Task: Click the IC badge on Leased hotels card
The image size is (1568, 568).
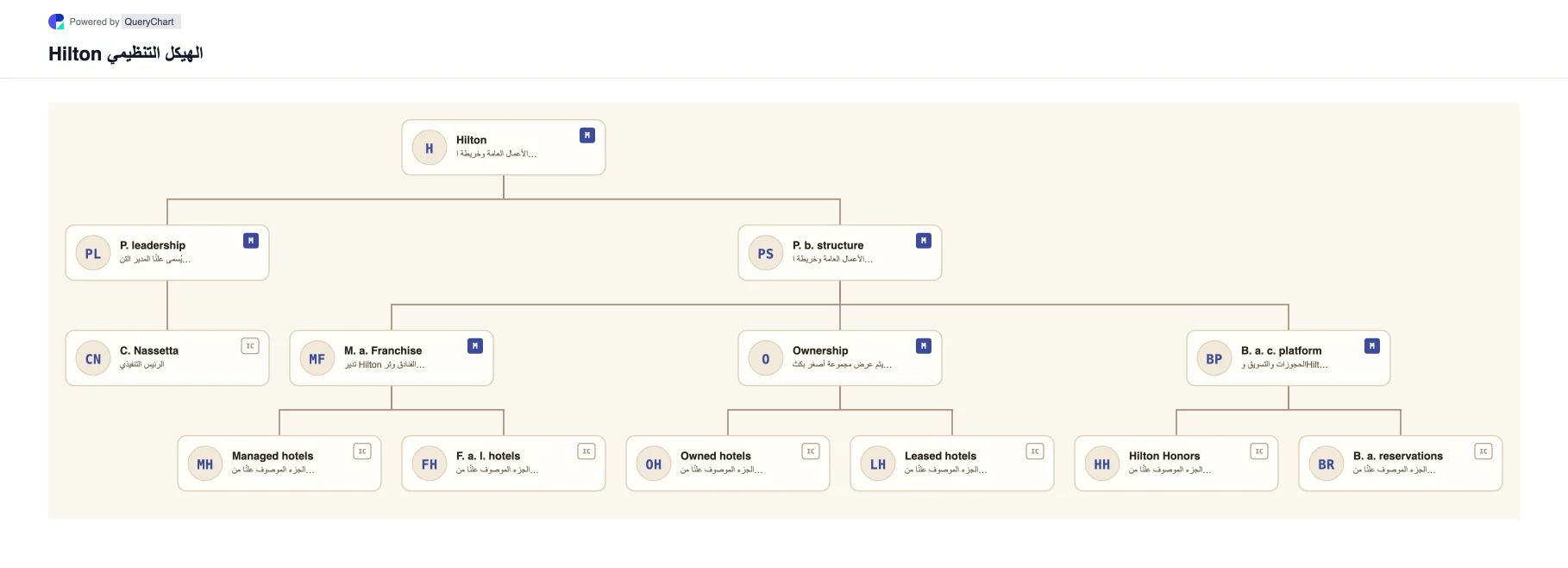Action: pos(1035,451)
